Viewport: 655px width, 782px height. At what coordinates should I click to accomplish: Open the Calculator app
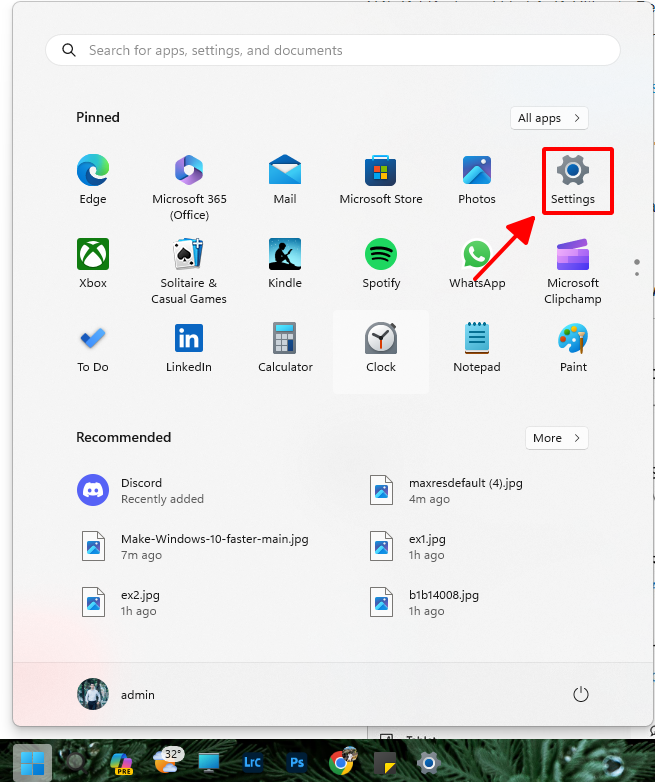point(285,348)
